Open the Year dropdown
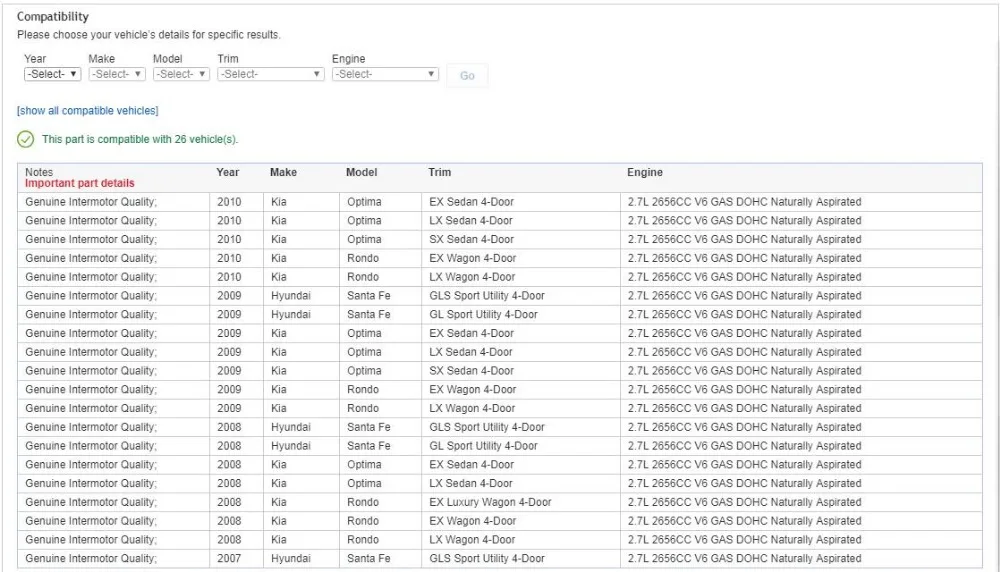The height and width of the screenshot is (572, 1000). click(52, 74)
